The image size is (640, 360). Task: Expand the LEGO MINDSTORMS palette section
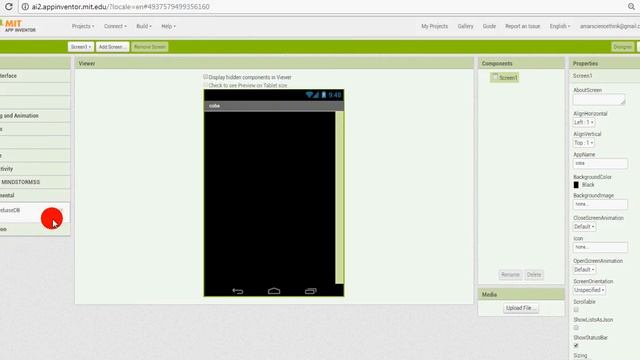pos(35,182)
